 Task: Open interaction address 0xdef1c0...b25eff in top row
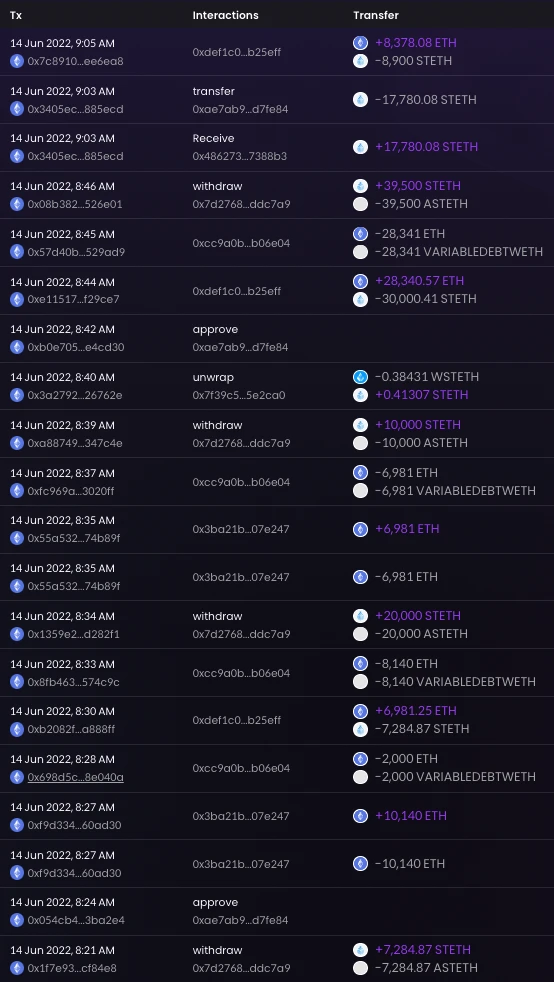click(x=237, y=52)
